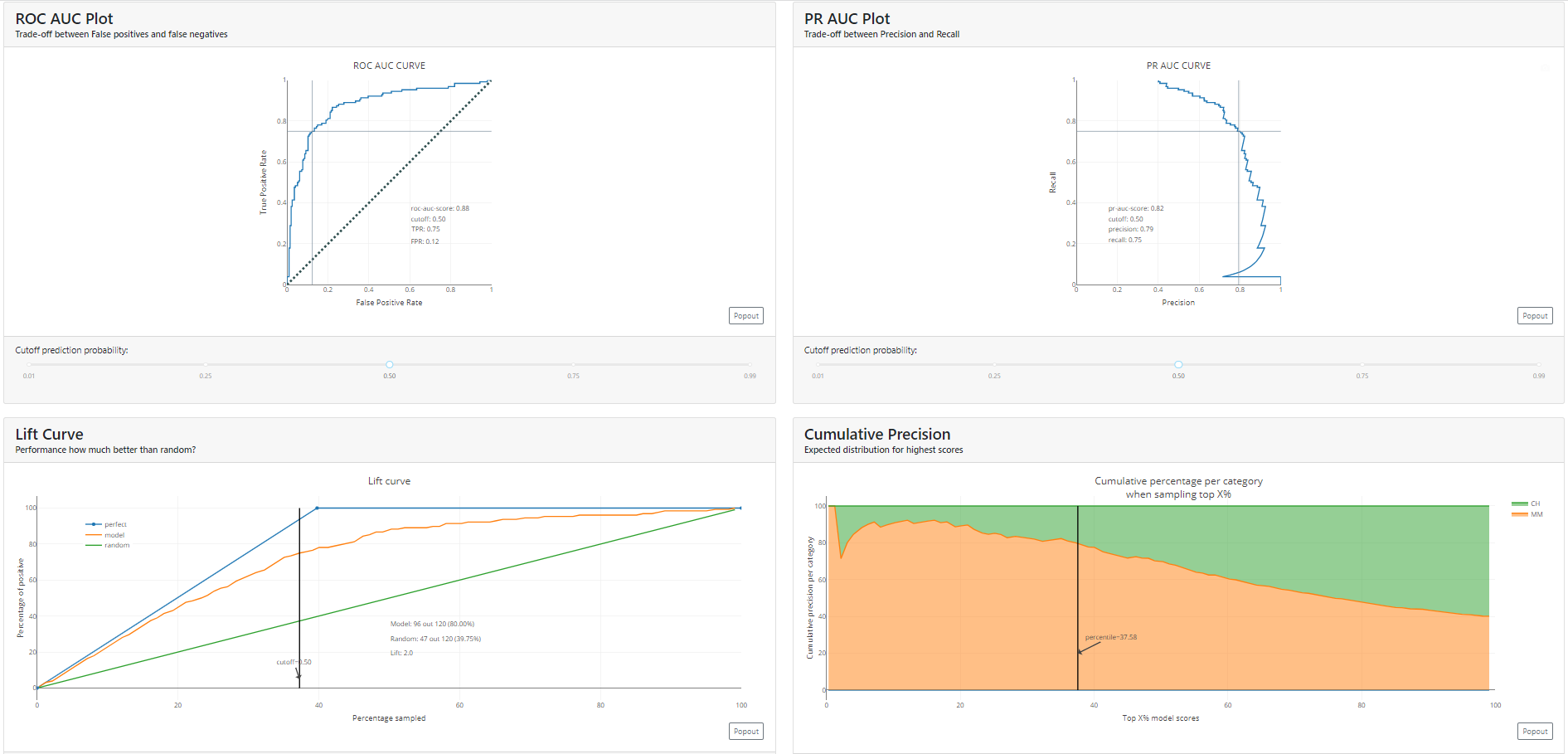Click 'Cutoff prediction probability:' label under ROC plot
The image size is (1568, 754).
[x=71, y=350]
